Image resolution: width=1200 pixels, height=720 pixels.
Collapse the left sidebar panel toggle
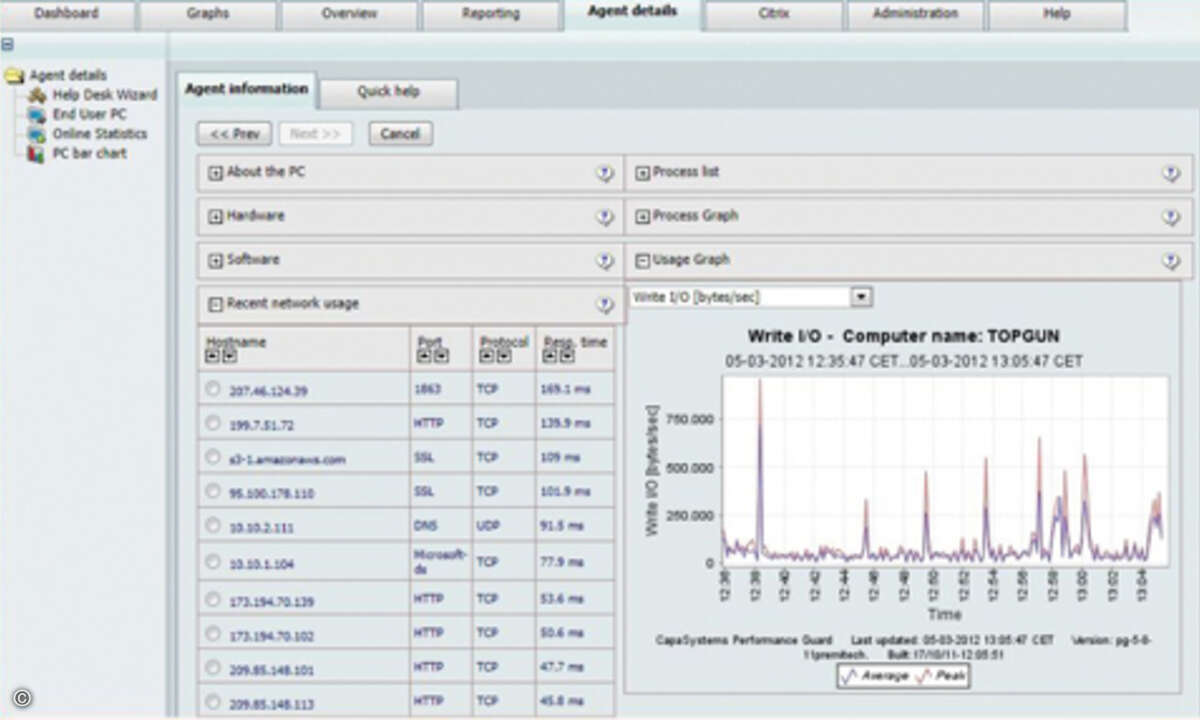click(x=7, y=45)
